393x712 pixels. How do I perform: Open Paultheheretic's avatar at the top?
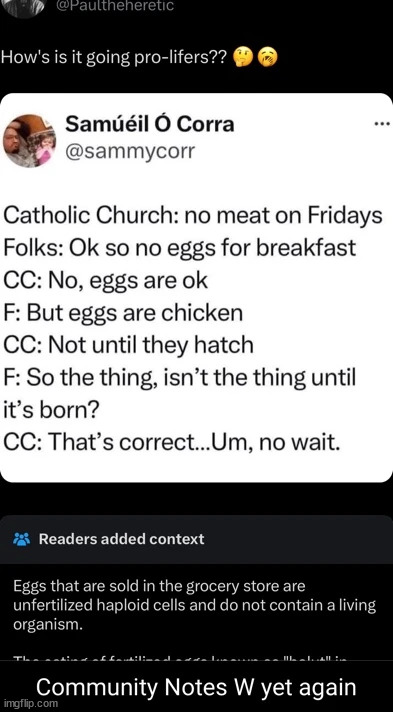24,7
